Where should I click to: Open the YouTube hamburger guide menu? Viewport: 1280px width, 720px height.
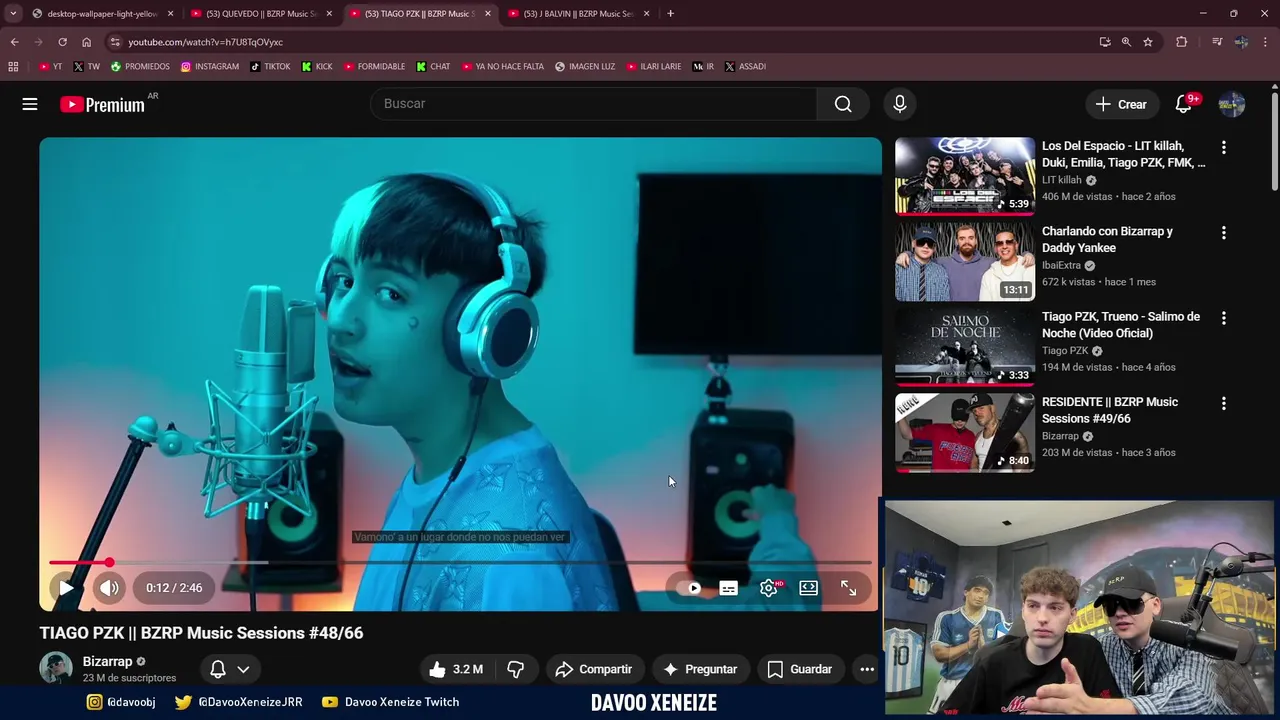tap(30, 104)
